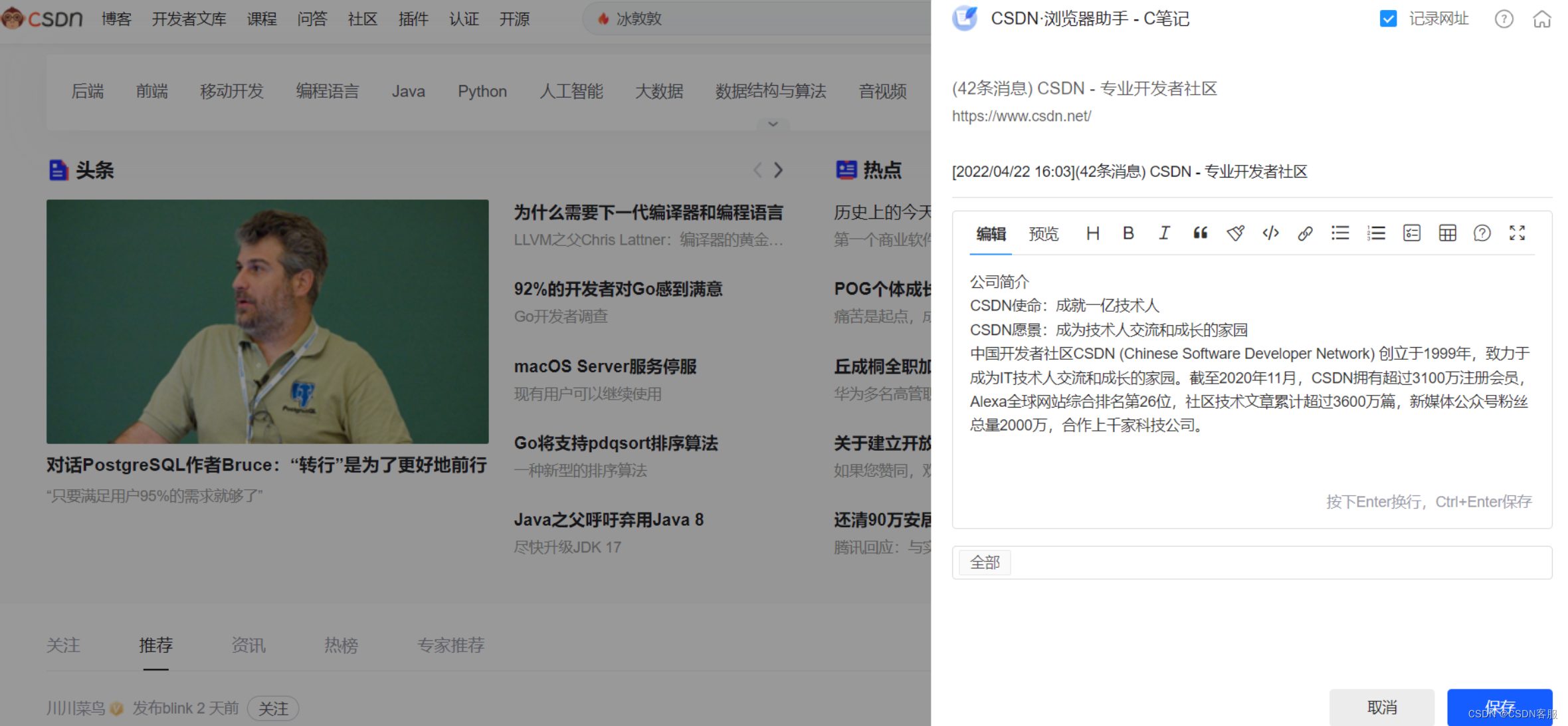Insert table icon in editor toolbar
Screen dimensions: 1568x726
(1447, 233)
